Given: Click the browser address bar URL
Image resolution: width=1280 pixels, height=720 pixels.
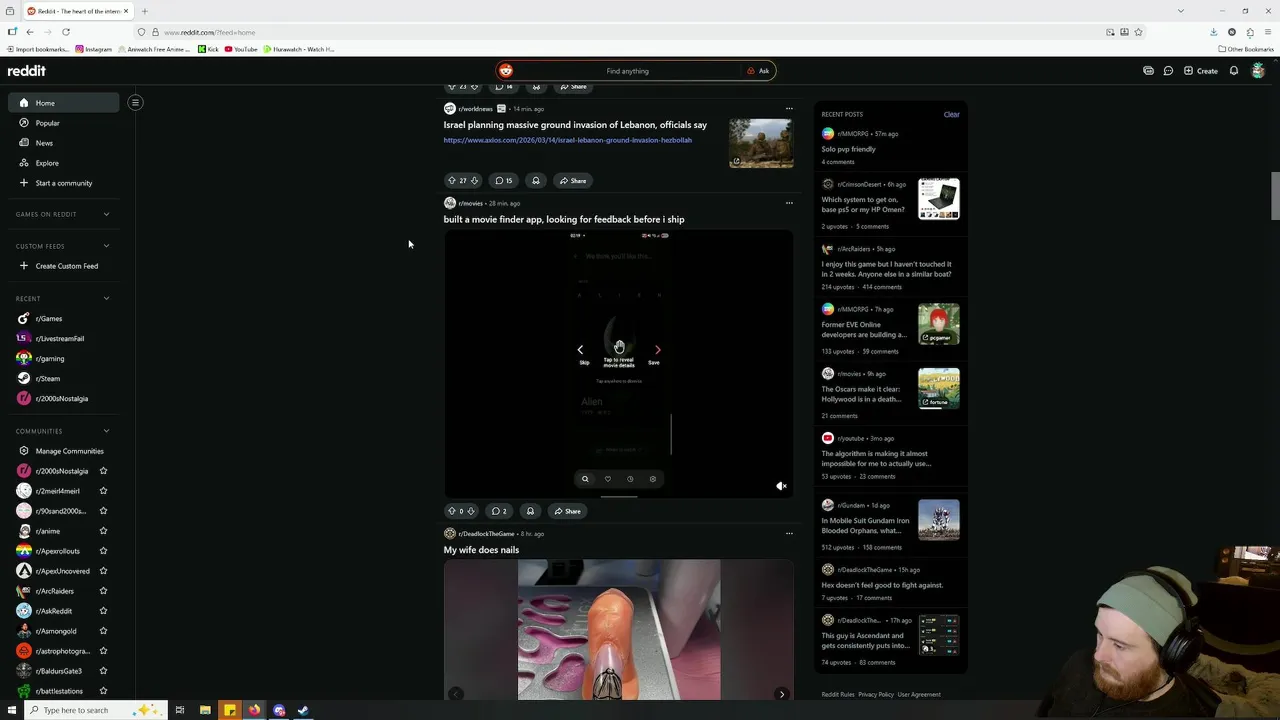Looking at the screenshot, I should [x=210, y=32].
